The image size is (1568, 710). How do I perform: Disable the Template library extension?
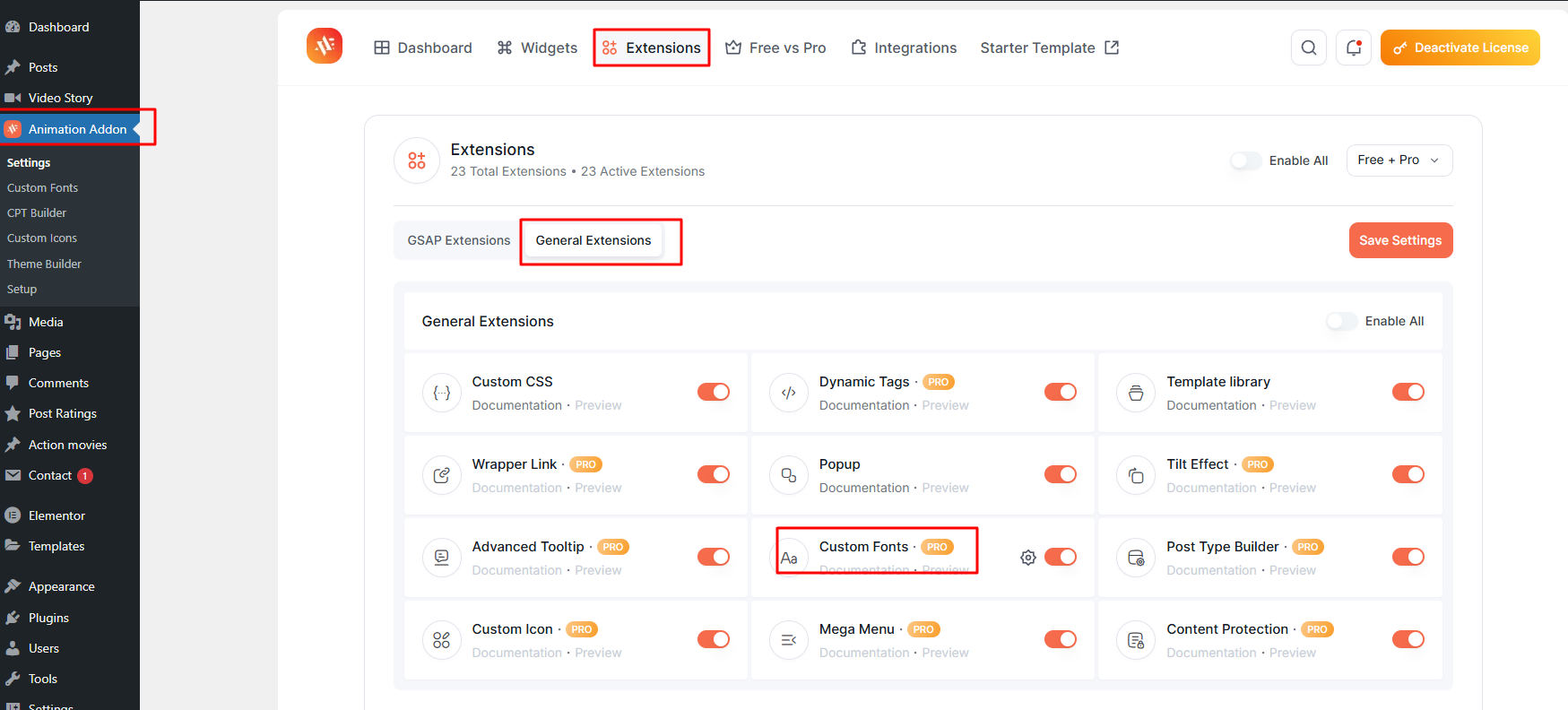coord(1408,392)
